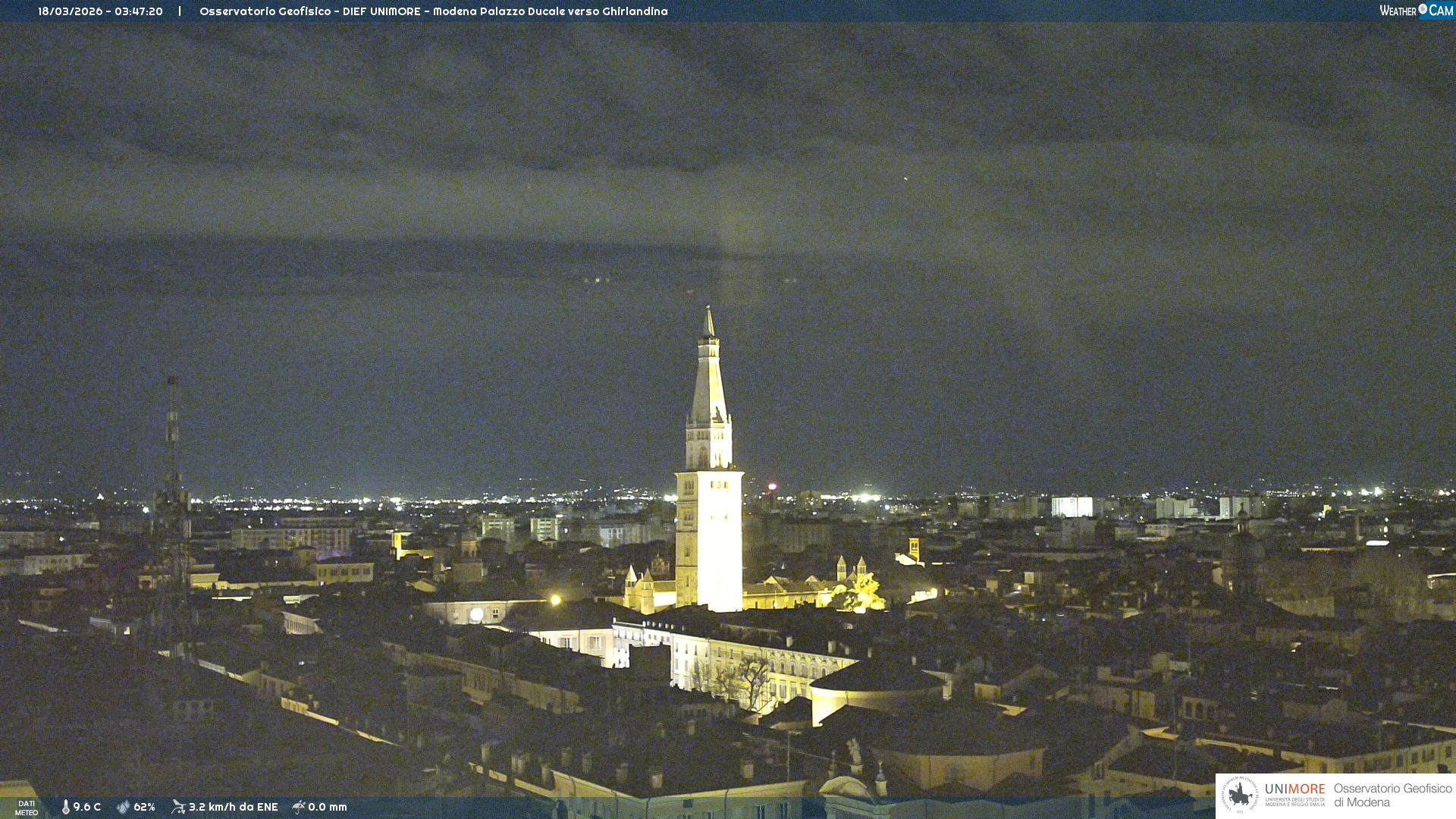Select the 62% humidity reading
The height and width of the screenshot is (819, 1456).
tap(144, 807)
